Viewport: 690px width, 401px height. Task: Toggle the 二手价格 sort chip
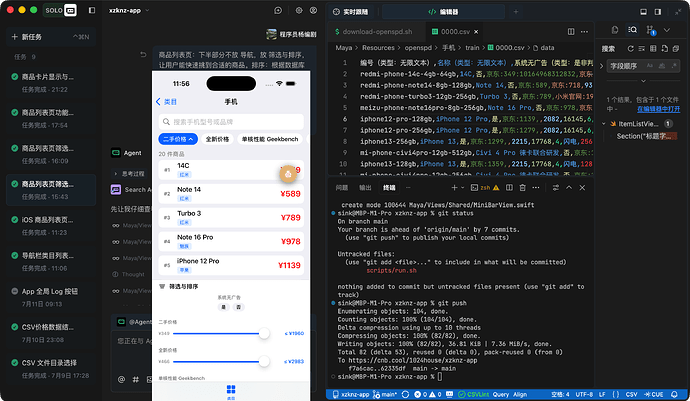[x=178, y=139]
